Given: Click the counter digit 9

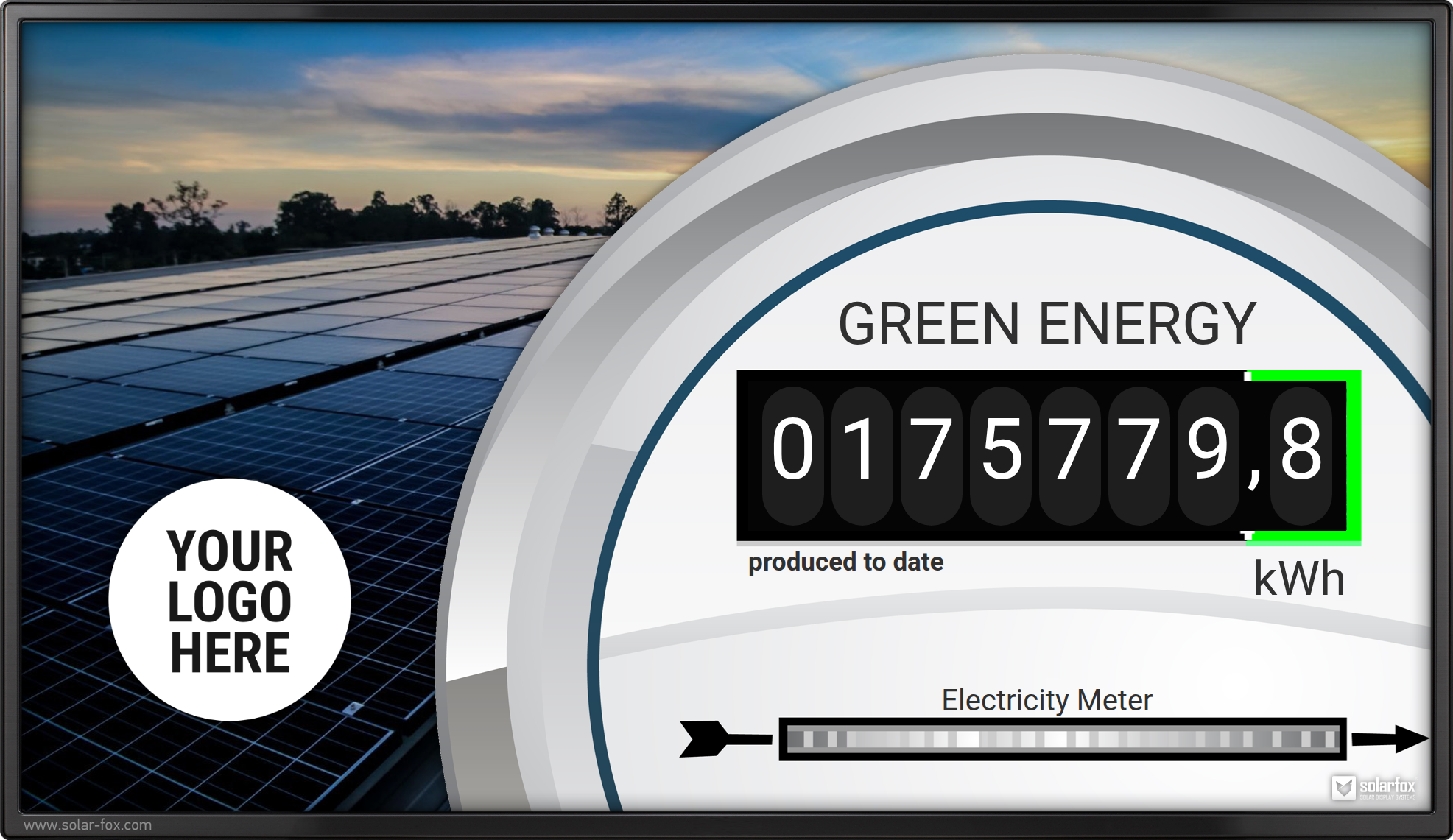Looking at the screenshot, I should tap(1208, 451).
